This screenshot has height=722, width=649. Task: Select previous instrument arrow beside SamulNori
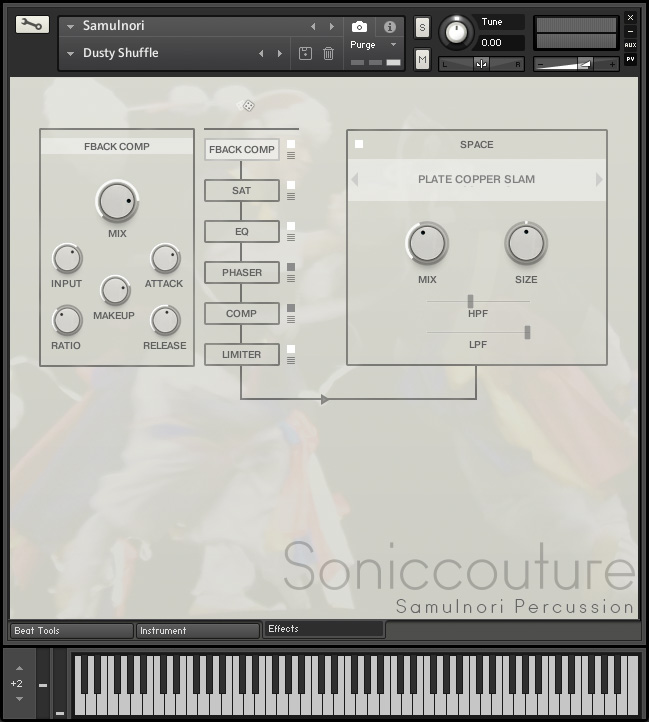(313, 27)
